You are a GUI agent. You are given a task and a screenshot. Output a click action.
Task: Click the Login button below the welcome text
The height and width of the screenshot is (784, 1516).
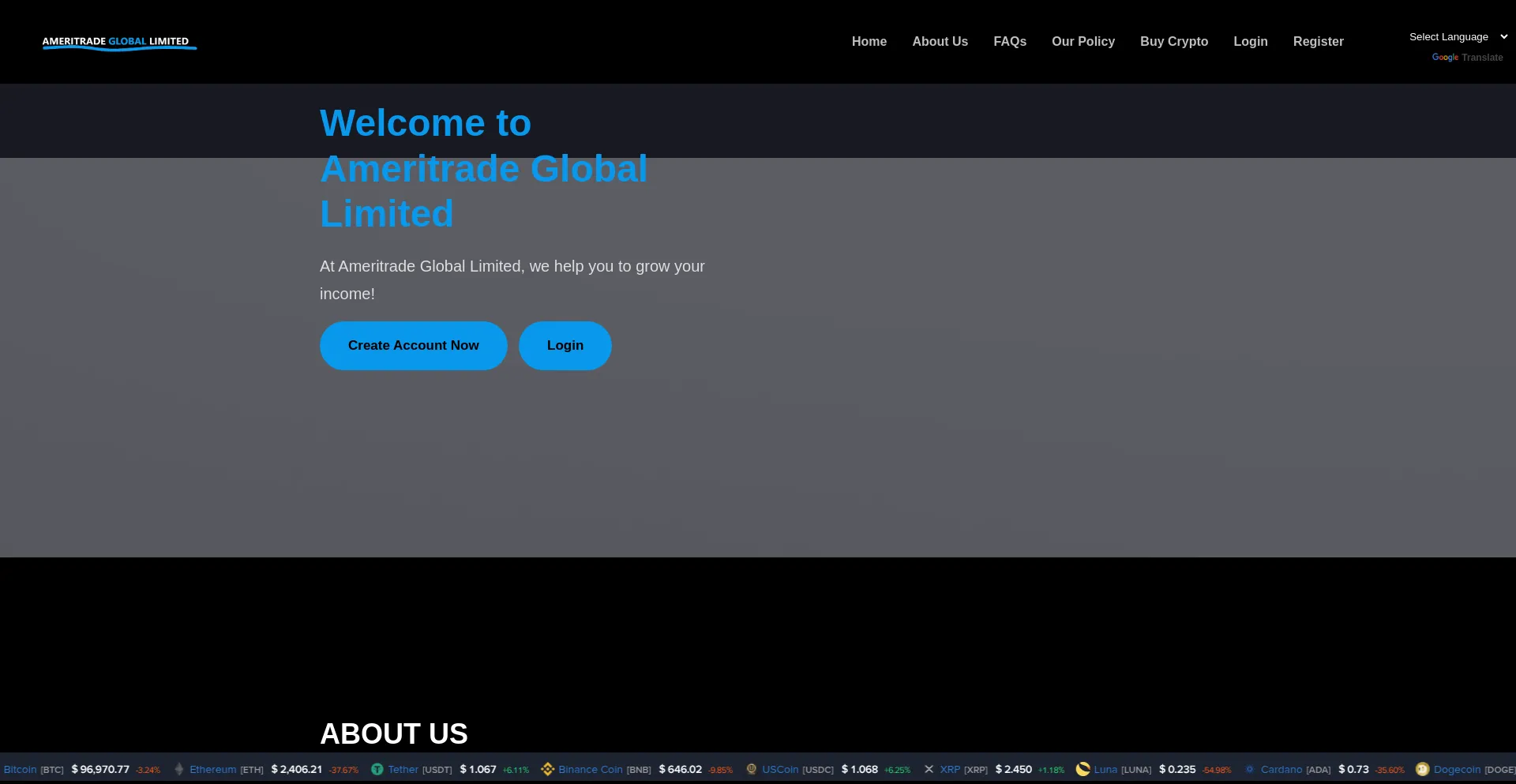(x=565, y=345)
